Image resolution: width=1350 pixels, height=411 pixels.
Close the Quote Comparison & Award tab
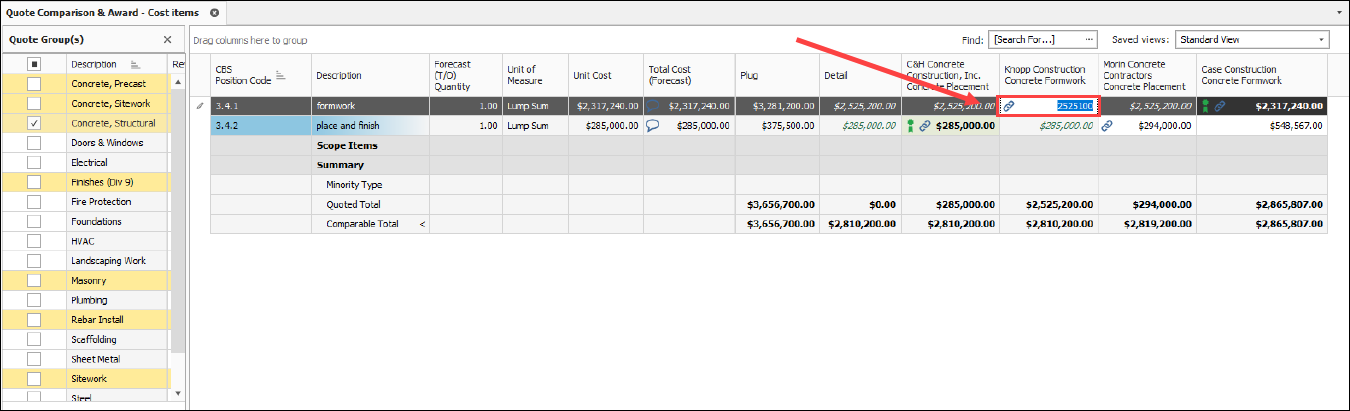215,12
